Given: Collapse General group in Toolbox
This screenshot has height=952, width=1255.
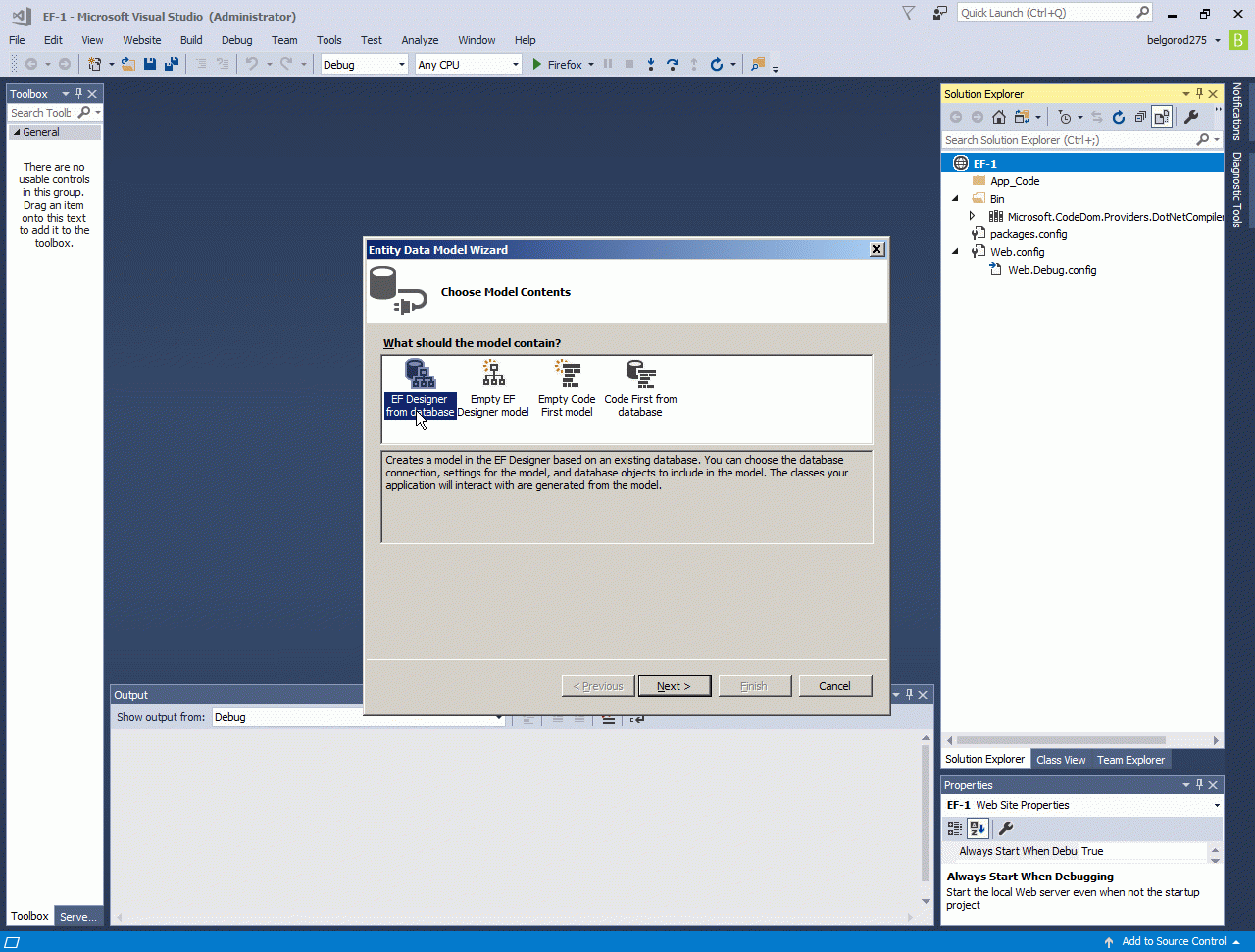Looking at the screenshot, I should coord(16,132).
